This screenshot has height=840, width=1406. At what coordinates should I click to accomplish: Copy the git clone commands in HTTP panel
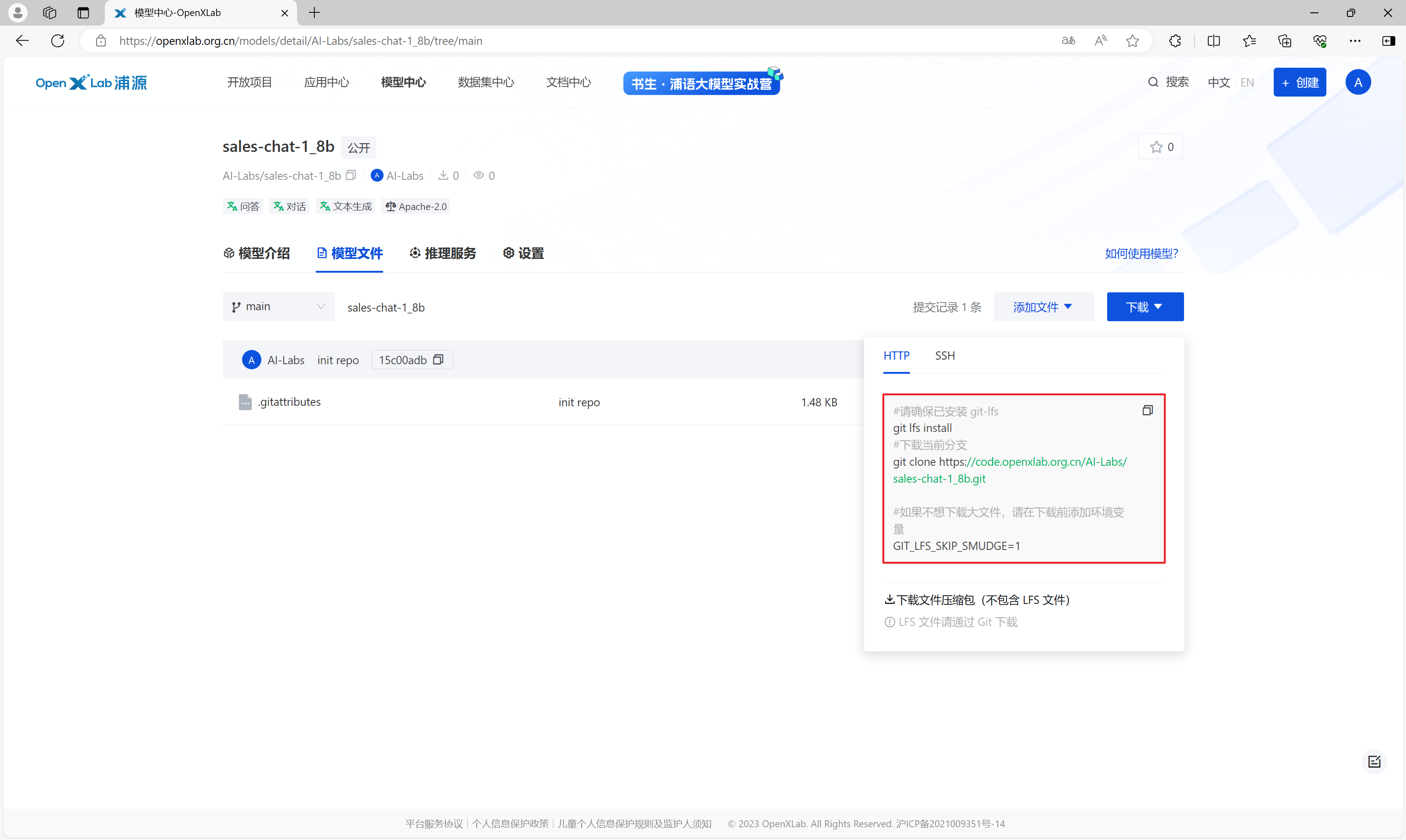[1147, 410]
